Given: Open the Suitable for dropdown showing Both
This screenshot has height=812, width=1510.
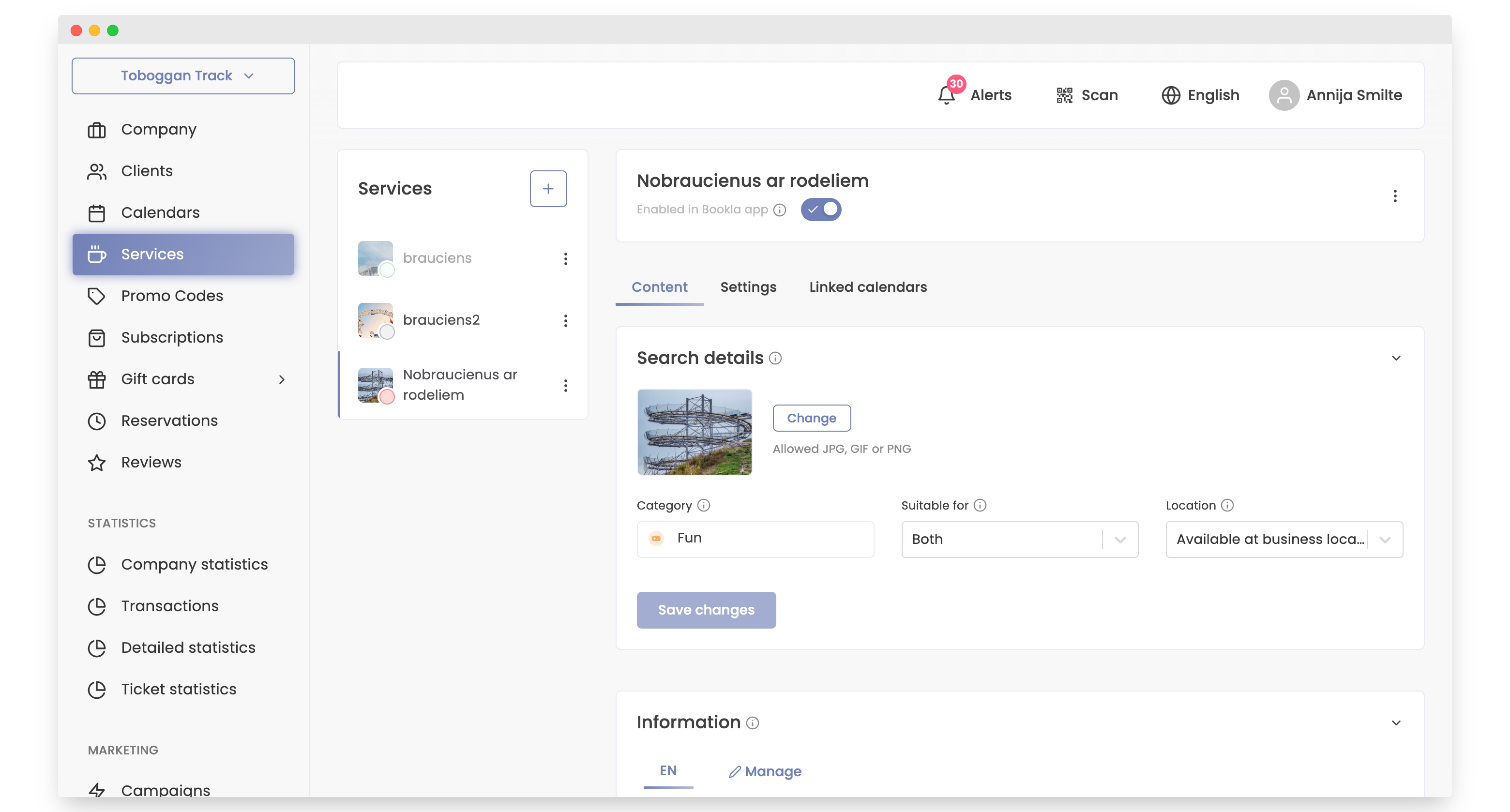Looking at the screenshot, I should pyautogui.click(x=1019, y=540).
